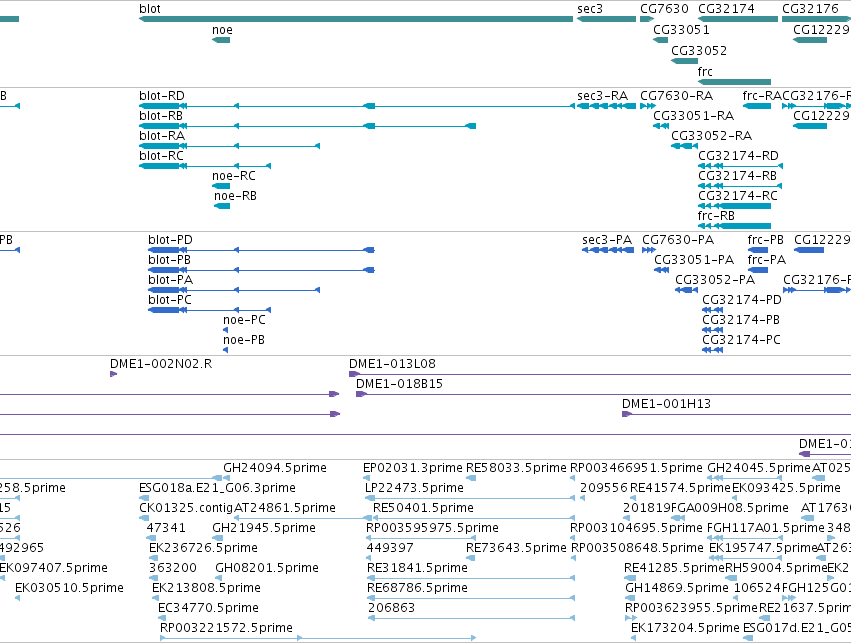Click BAC clone DME1-002N02.R

pos(113,374)
